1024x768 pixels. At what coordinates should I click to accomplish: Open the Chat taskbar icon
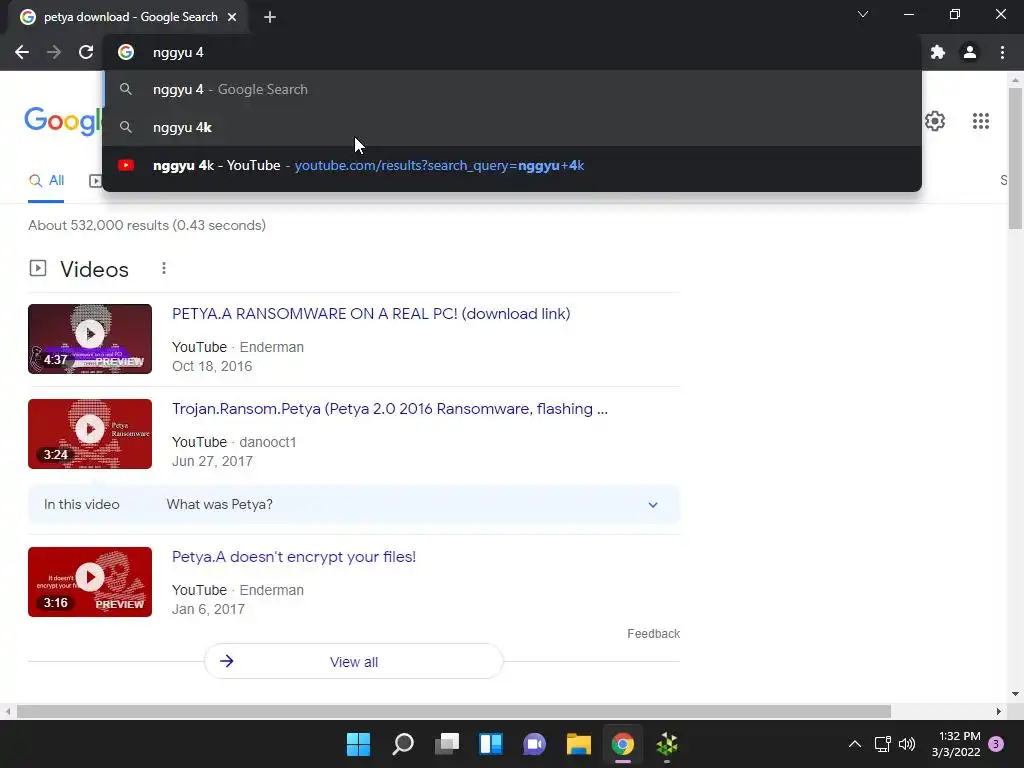pos(534,744)
